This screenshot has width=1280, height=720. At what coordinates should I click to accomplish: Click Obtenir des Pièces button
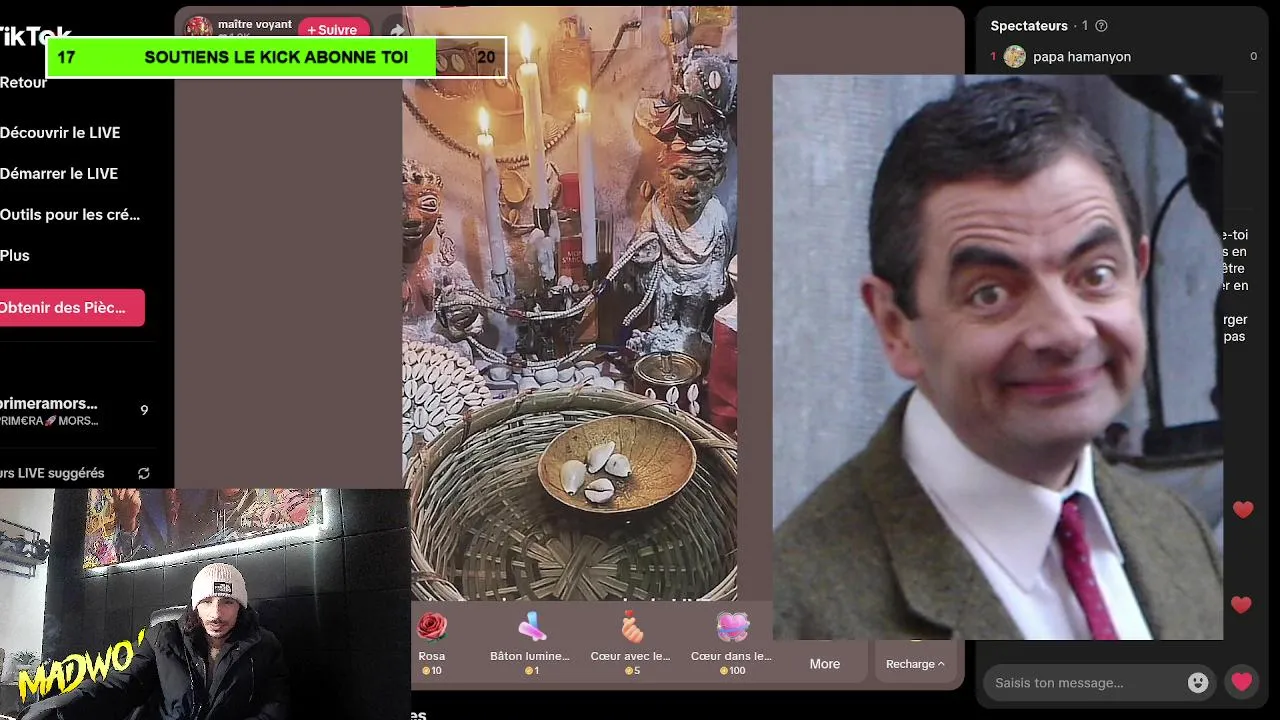70,307
